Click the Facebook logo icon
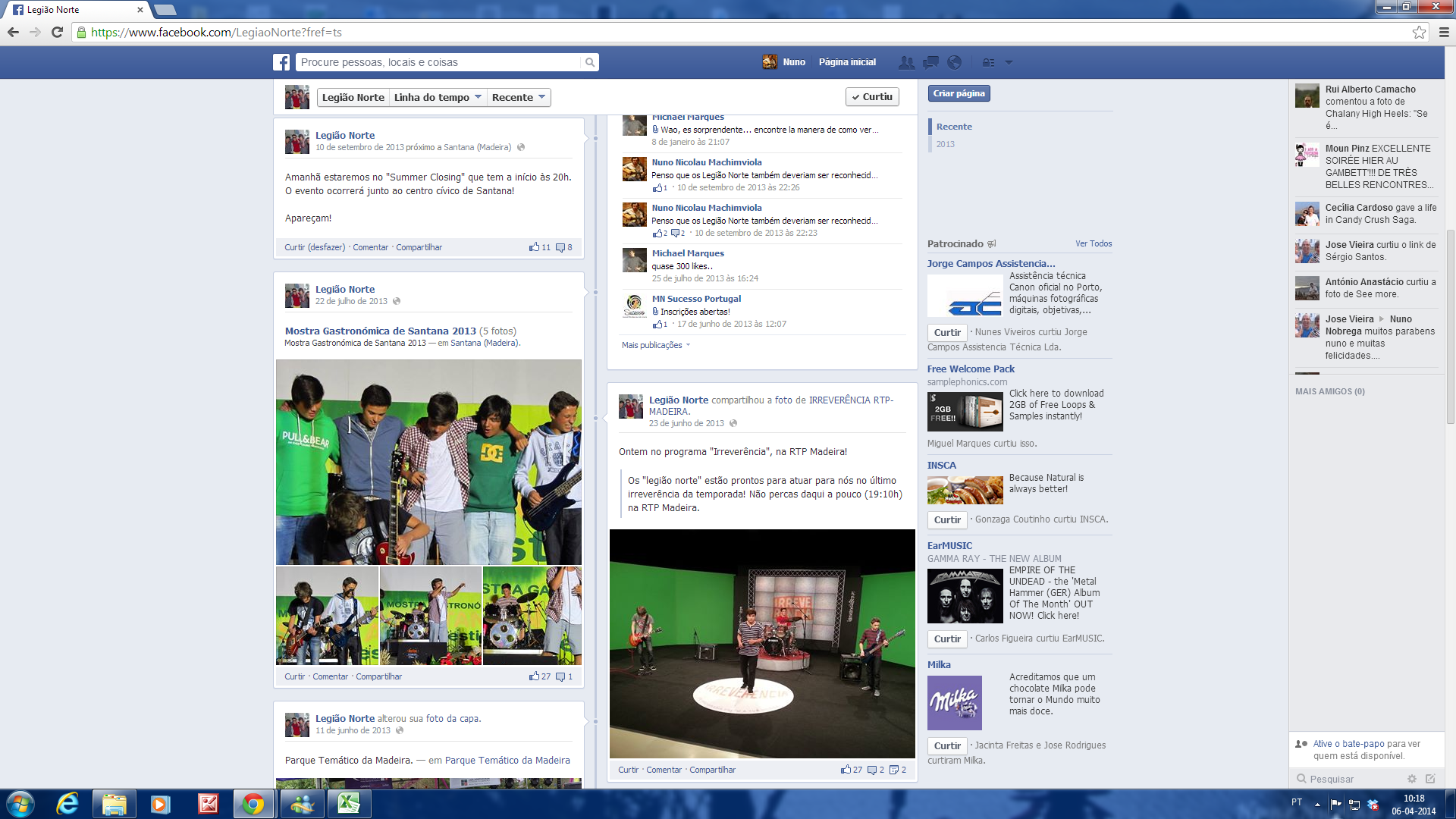This screenshot has width=1456, height=819. (281, 62)
